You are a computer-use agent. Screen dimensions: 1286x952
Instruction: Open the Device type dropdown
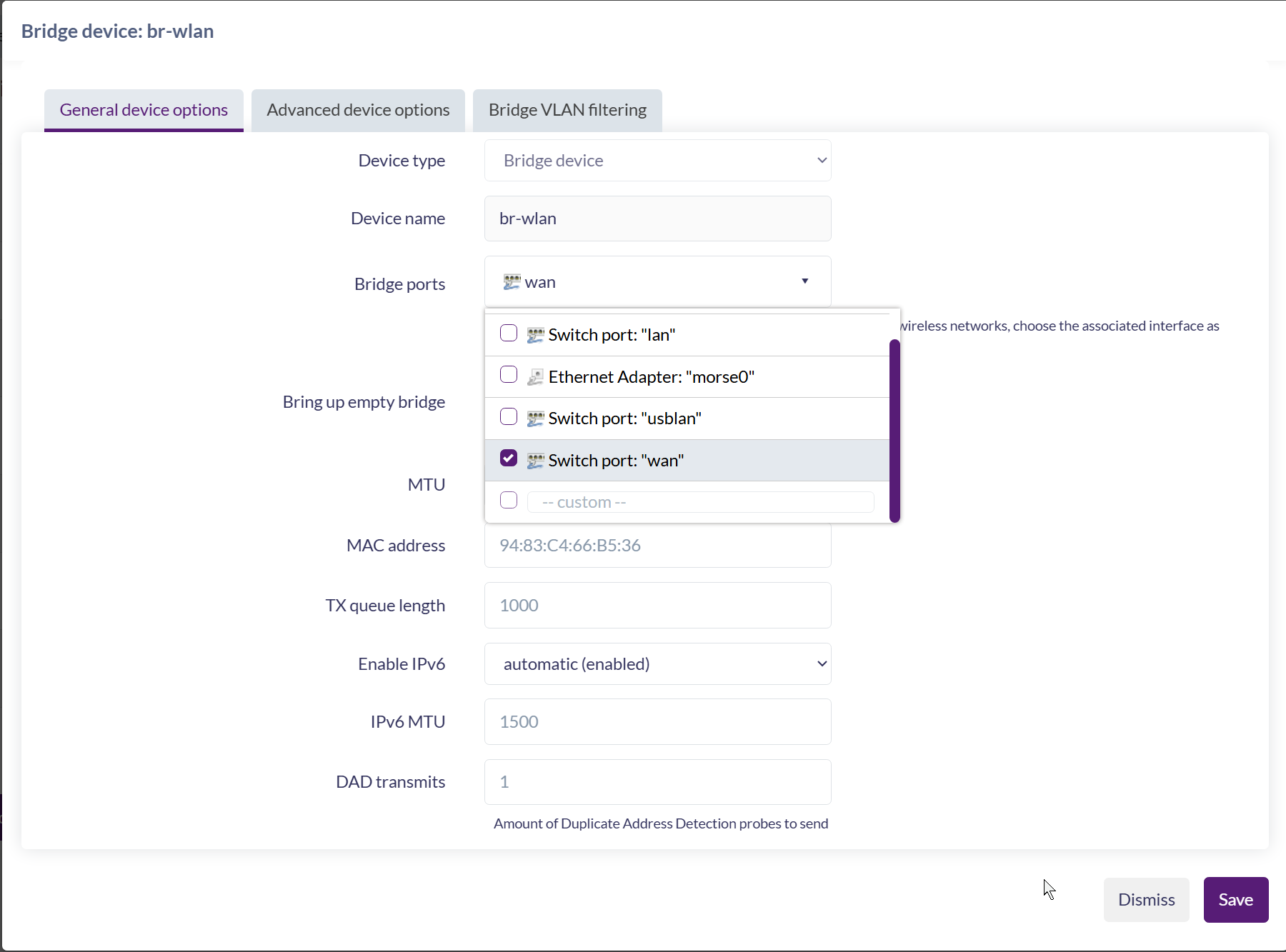pos(657,161)
